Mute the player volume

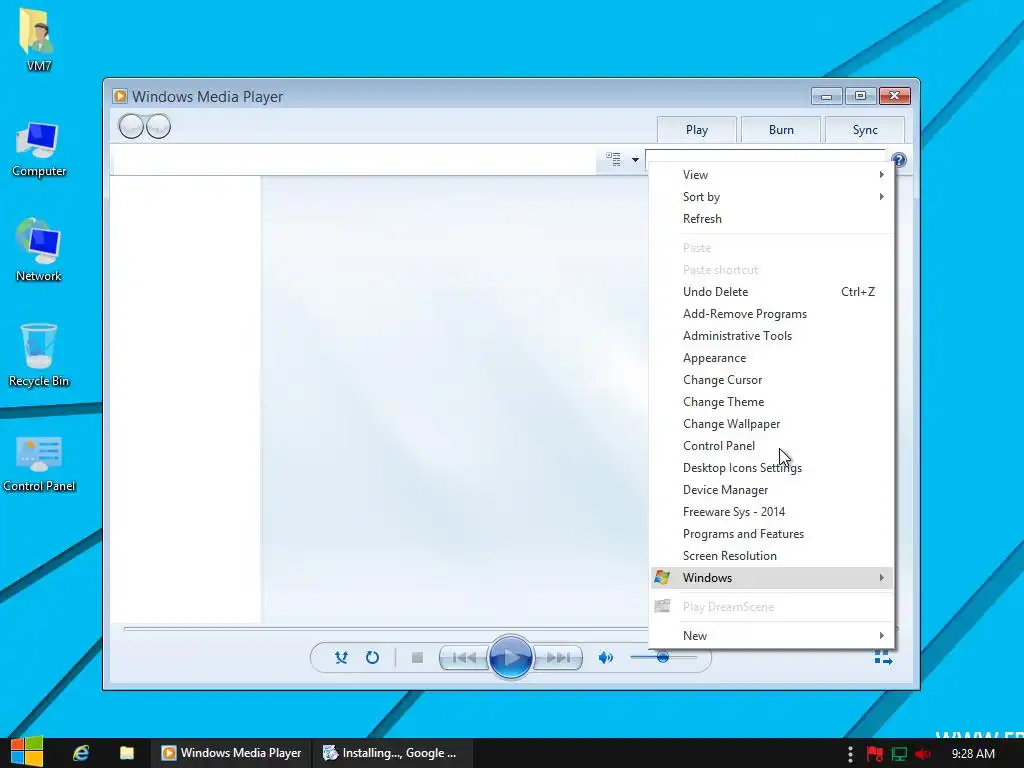[605, 658]
